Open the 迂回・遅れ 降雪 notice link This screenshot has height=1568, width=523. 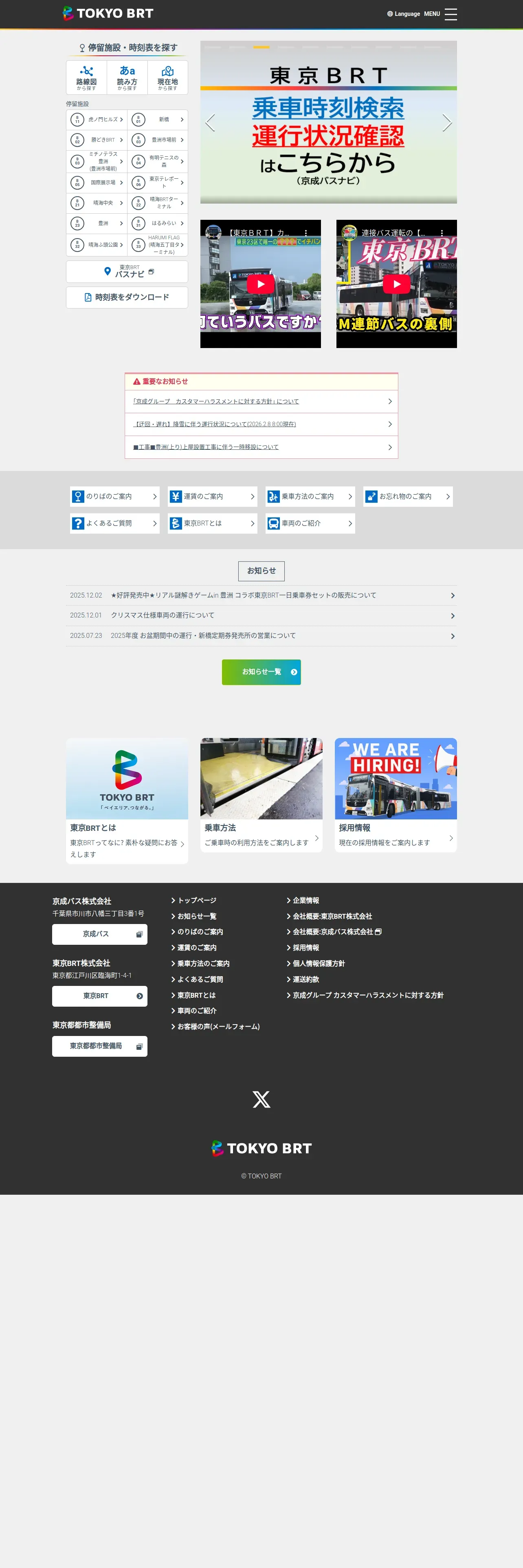coord(214,424)
